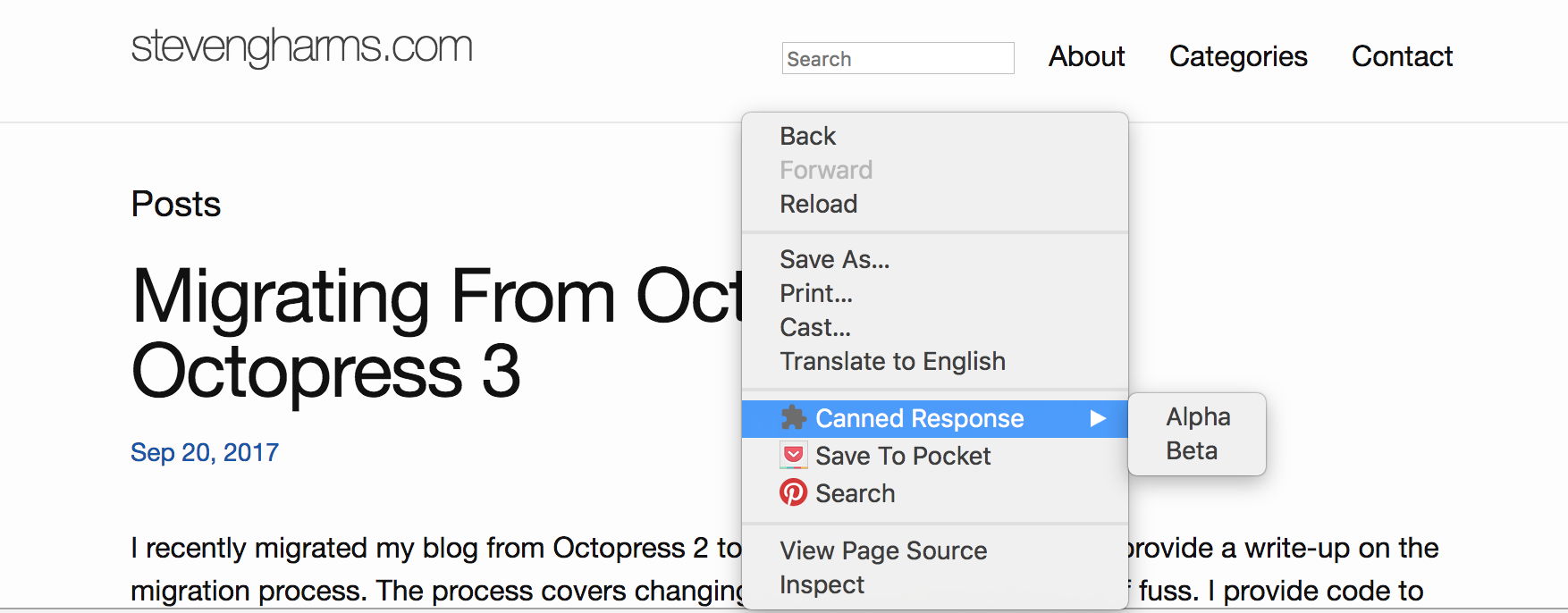Select Reload in the context menu
1568x613 pixels.
818,204
